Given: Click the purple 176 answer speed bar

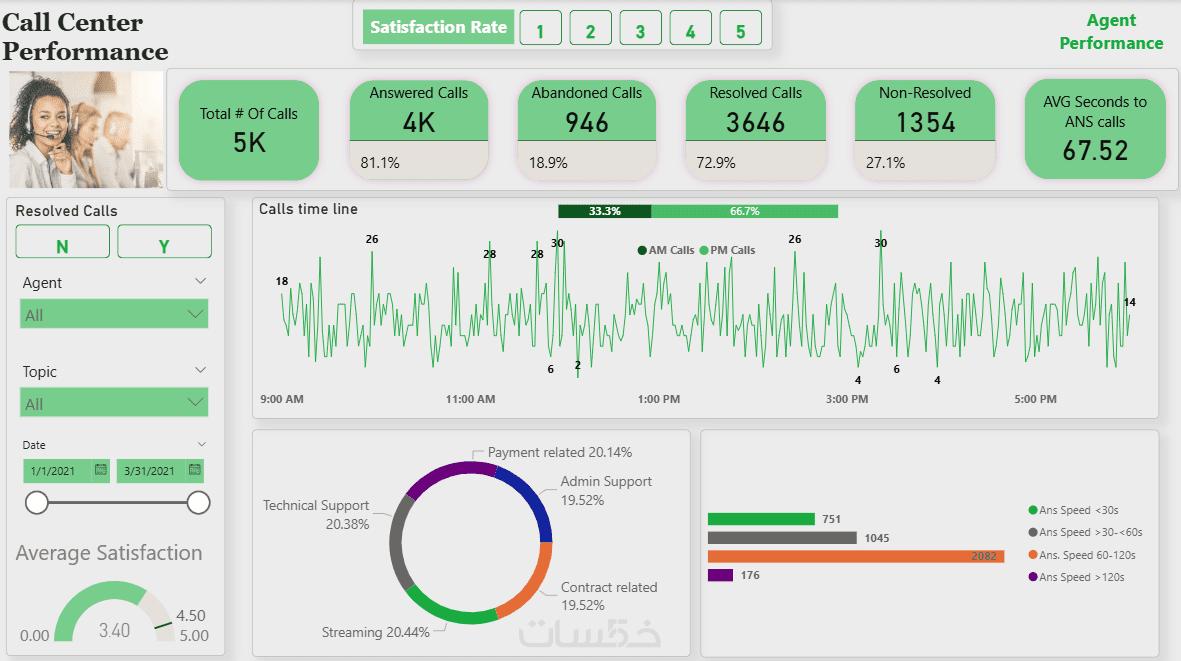Looking at the screenshot, I should pos(720,575).
